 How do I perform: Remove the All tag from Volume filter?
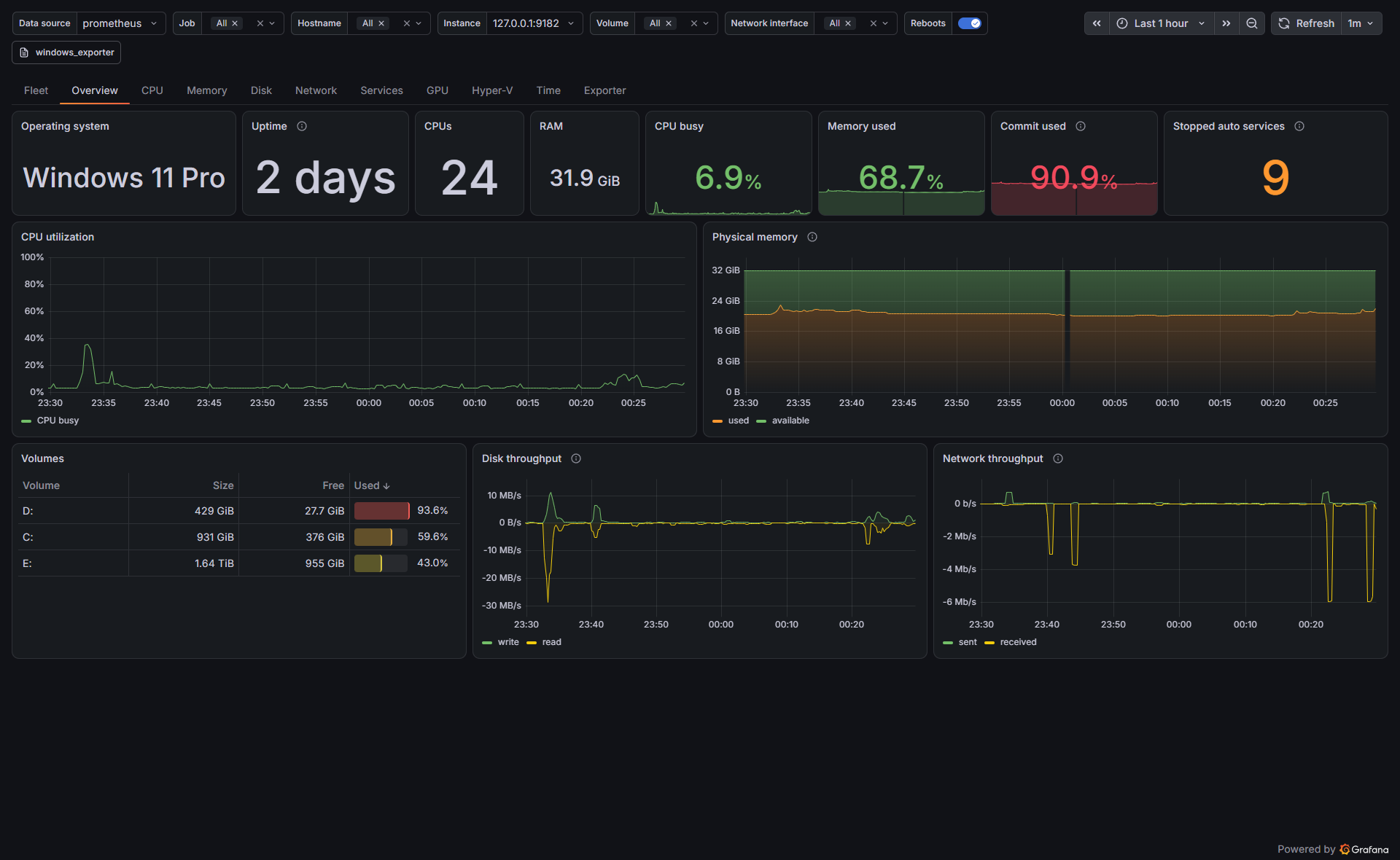coord(669,23)
